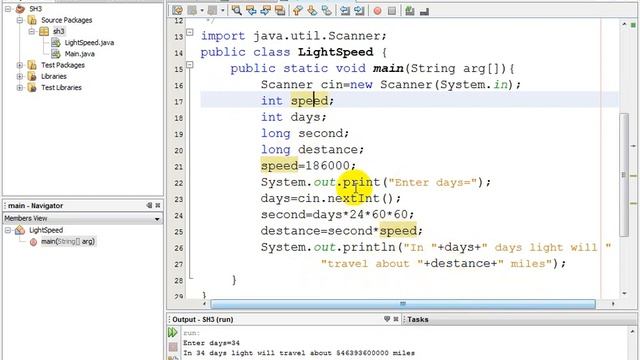The width and height of the screenshot is (640, 360).
Task: Select the sh3 package
Action: (x=59, y=31)
